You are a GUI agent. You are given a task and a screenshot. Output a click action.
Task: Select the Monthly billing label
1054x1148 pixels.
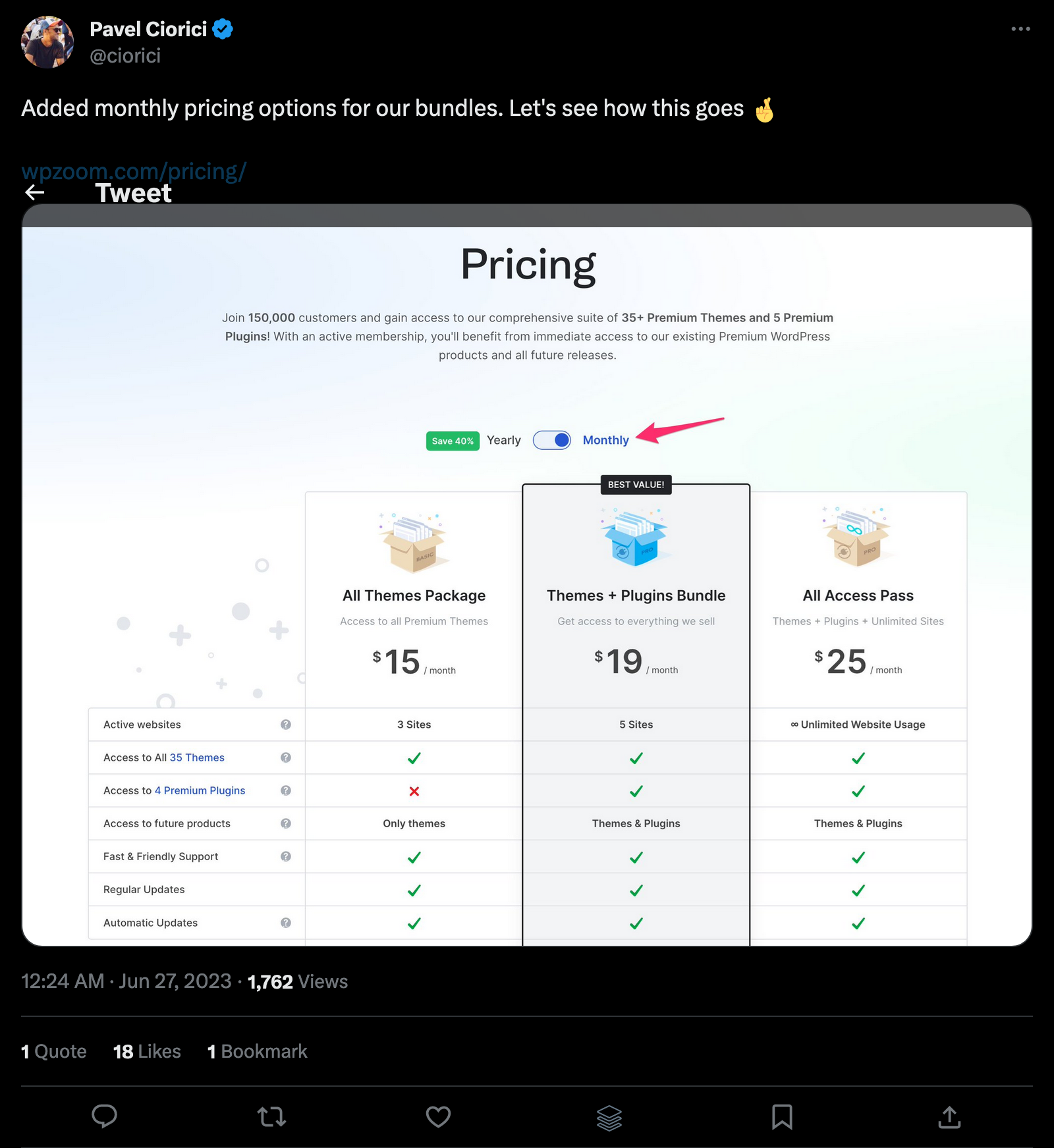605,440
